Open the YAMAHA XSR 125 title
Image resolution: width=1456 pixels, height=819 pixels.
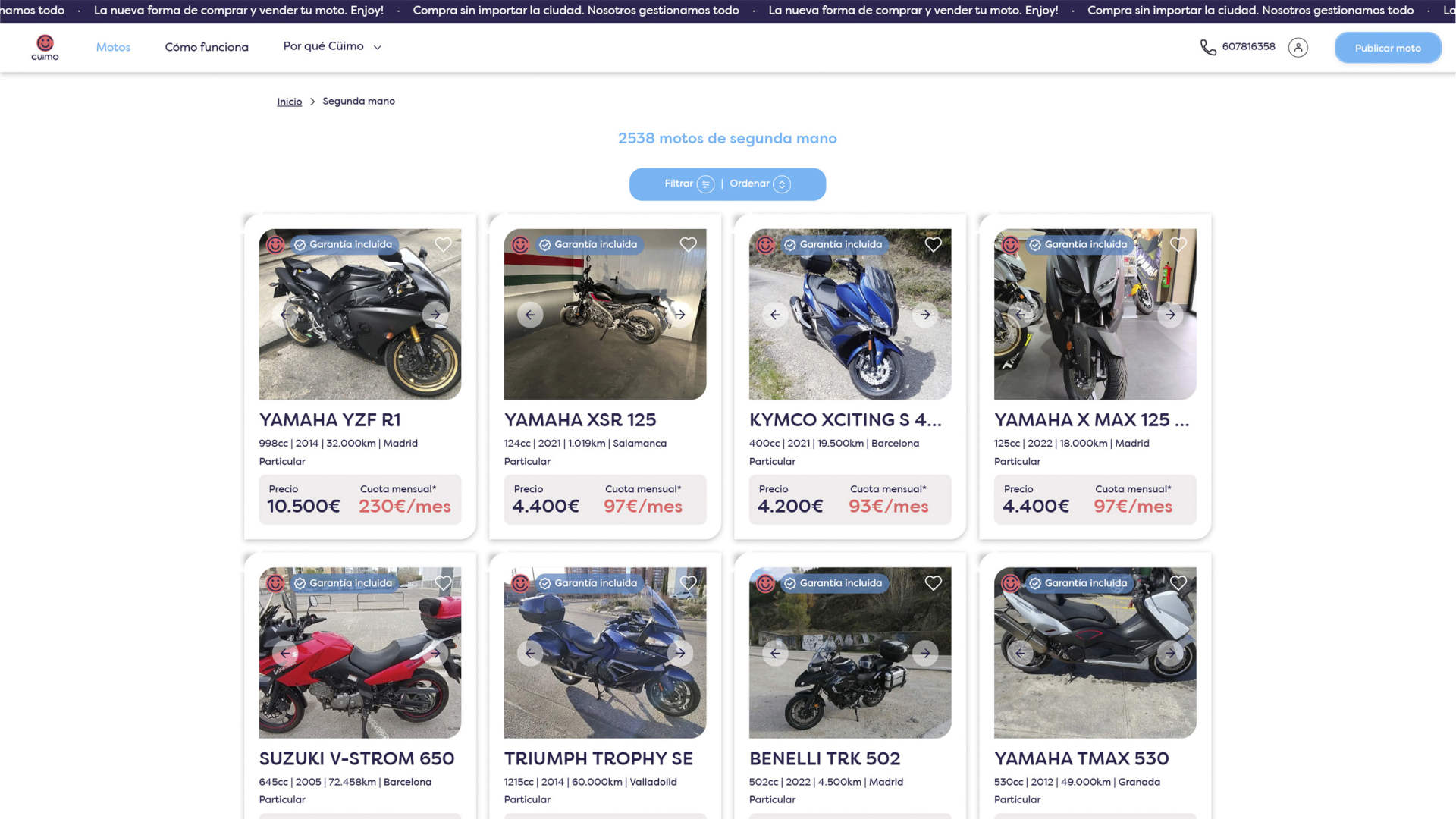(x=580, y=420)
